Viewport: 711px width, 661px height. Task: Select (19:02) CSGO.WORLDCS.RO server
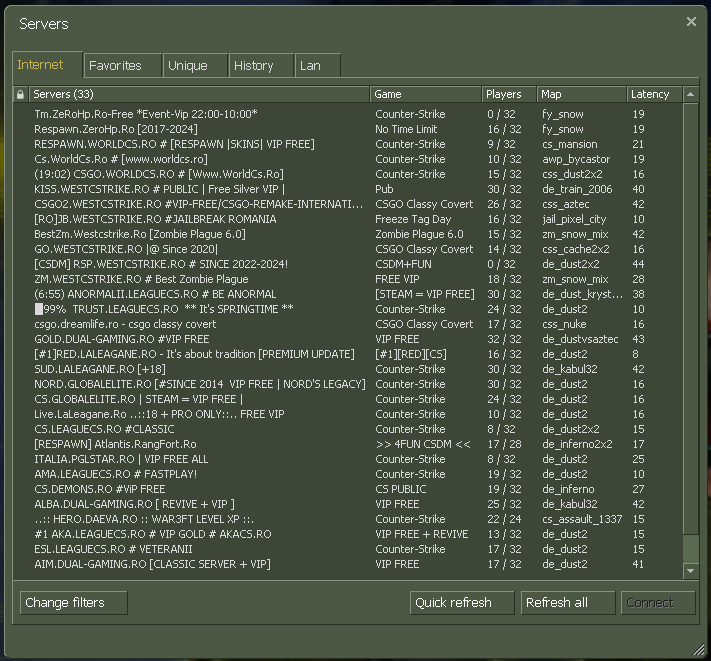pyautogui.click(x=348, y=174)
